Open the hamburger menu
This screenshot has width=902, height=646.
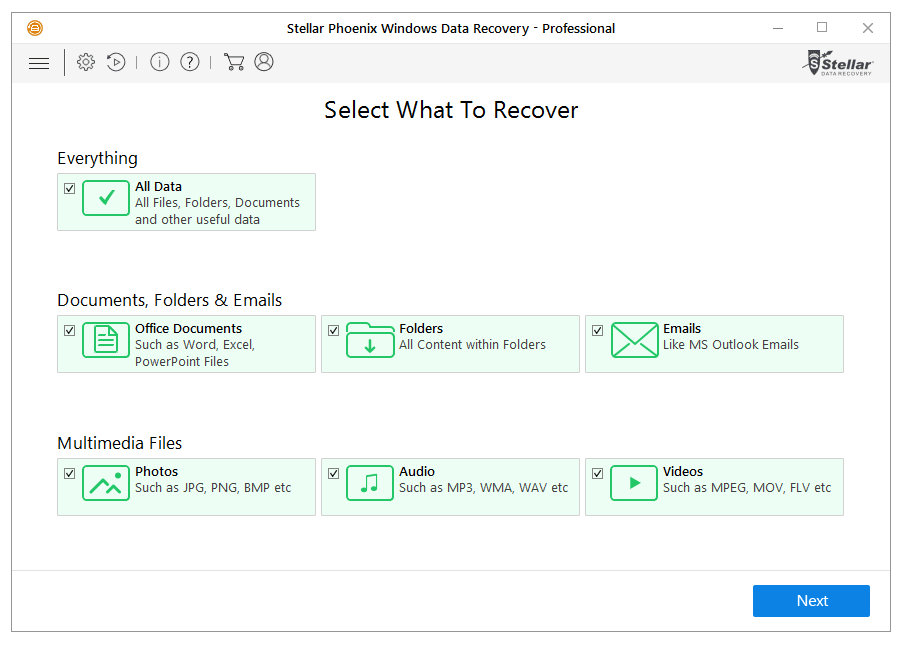[x=39, y=63]
